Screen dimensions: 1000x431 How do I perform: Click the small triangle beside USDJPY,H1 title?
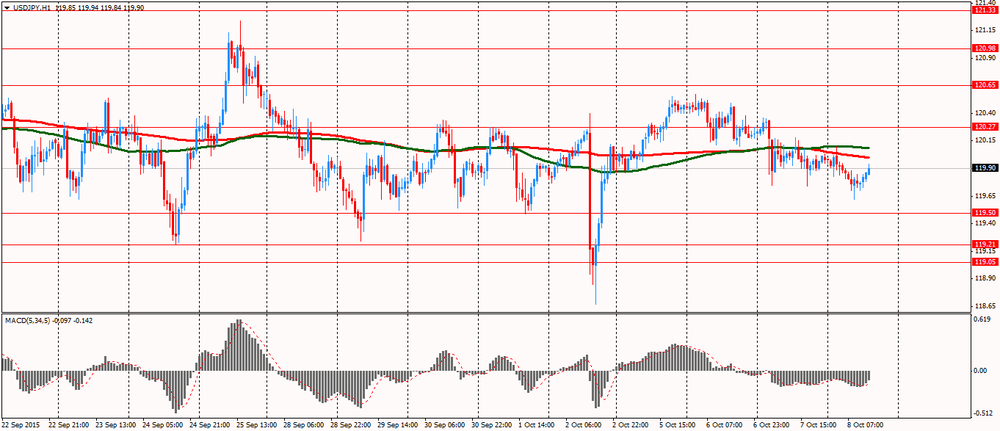6,7
